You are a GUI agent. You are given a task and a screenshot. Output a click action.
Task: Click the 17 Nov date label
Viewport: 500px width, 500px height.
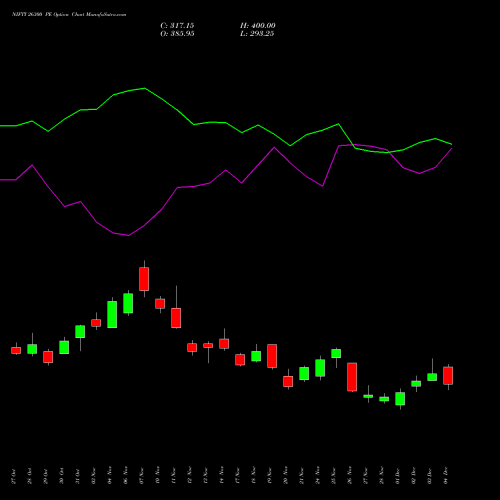[238, 476]
